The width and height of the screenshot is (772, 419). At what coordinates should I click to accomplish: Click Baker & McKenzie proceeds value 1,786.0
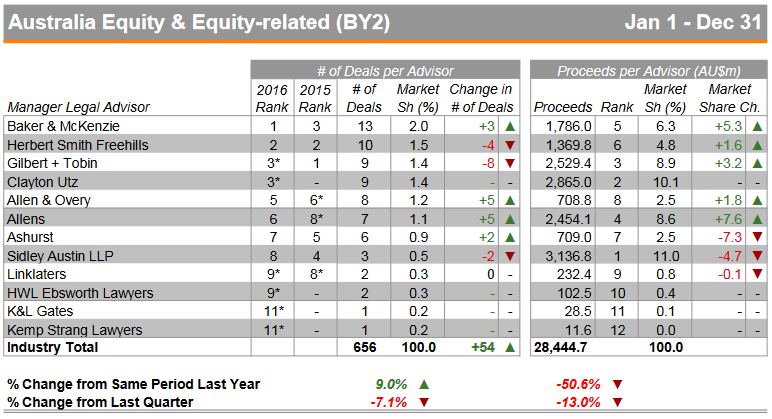click(x=568, y=127)
